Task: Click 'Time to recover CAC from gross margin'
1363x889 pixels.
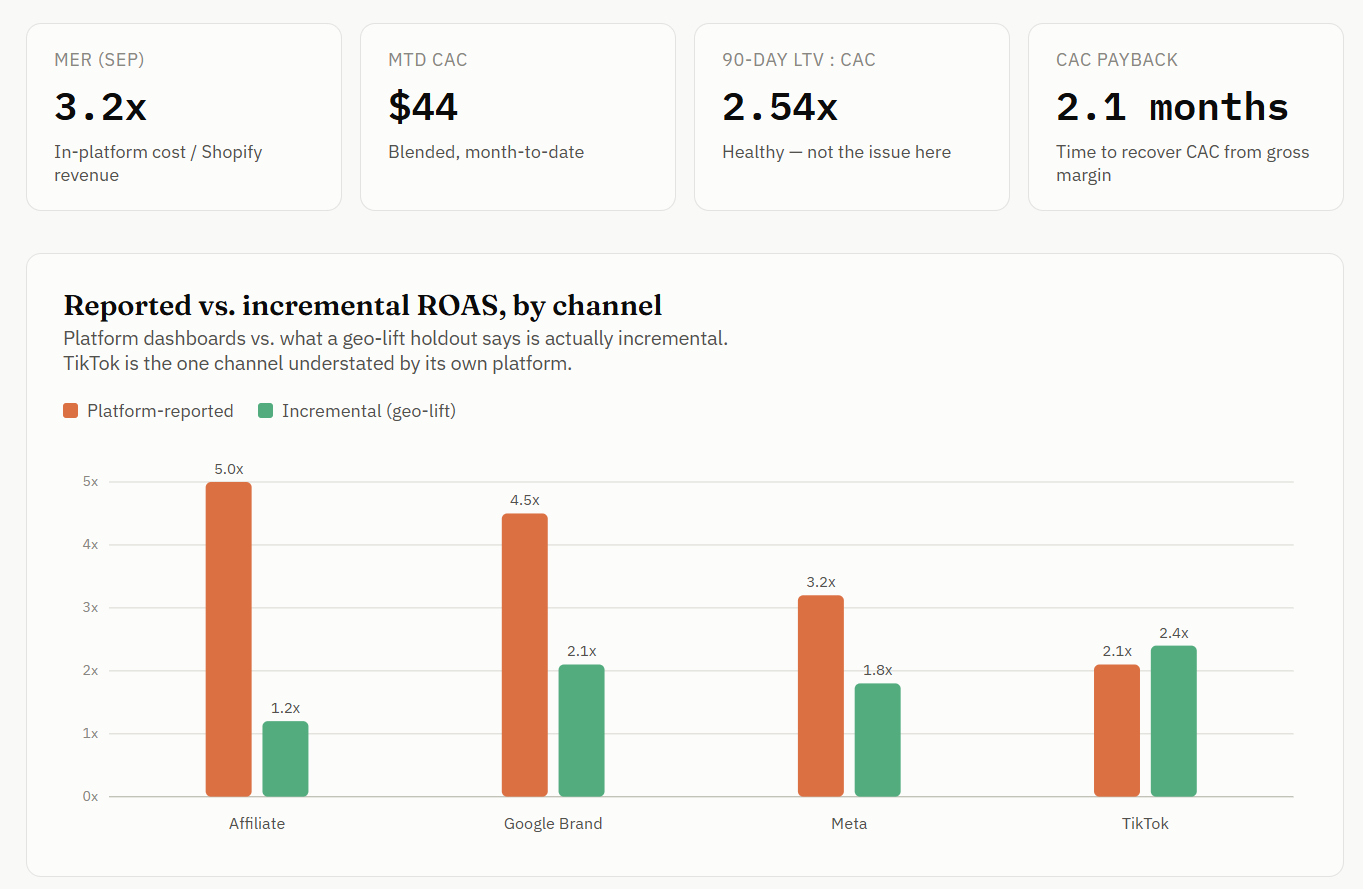Action: tap(1182, 164)
